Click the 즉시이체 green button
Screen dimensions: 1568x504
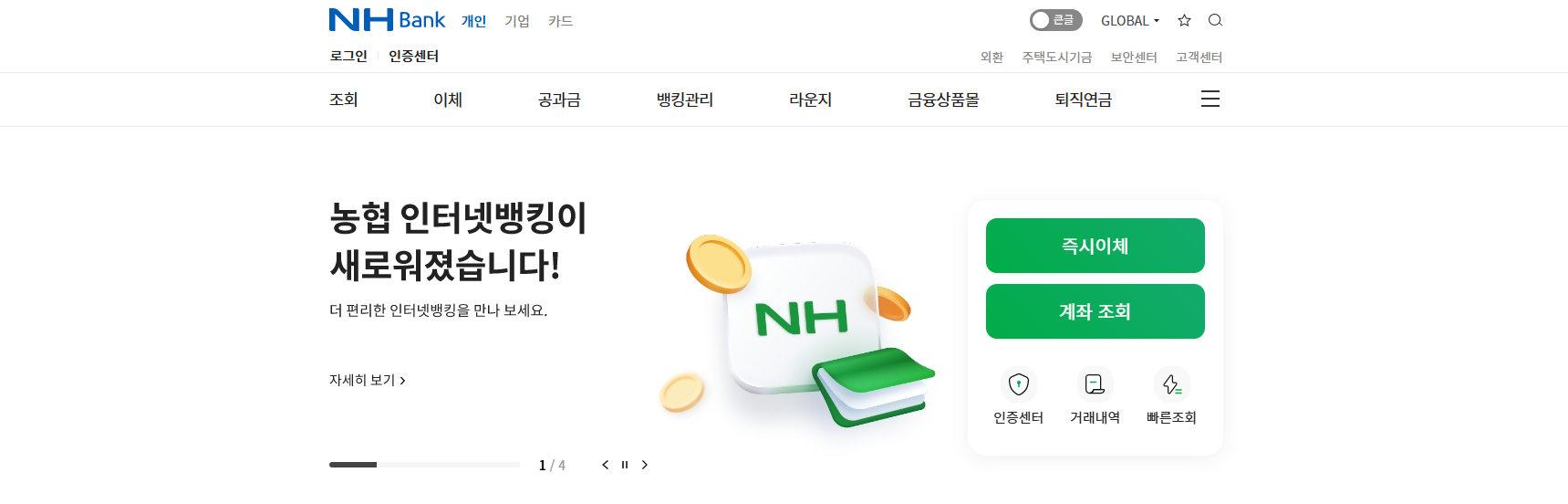pos(1095,246)
